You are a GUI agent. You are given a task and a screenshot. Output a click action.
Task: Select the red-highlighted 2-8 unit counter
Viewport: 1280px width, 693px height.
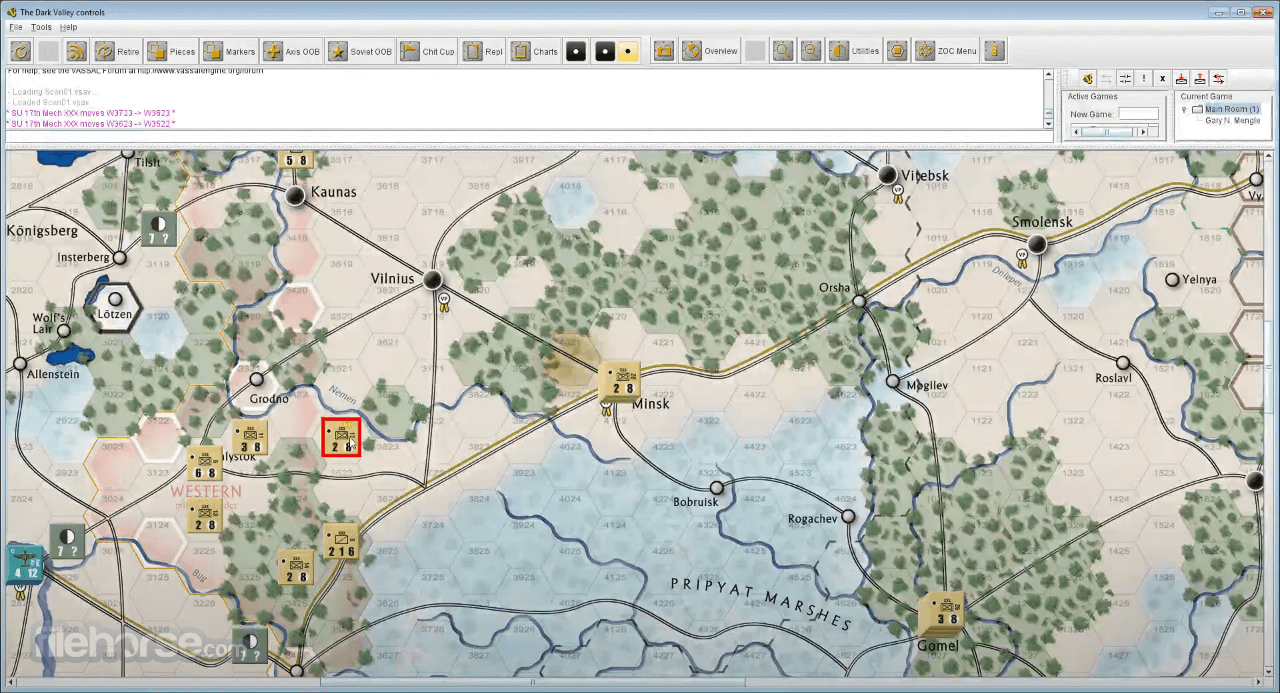[x=341, y=437]
